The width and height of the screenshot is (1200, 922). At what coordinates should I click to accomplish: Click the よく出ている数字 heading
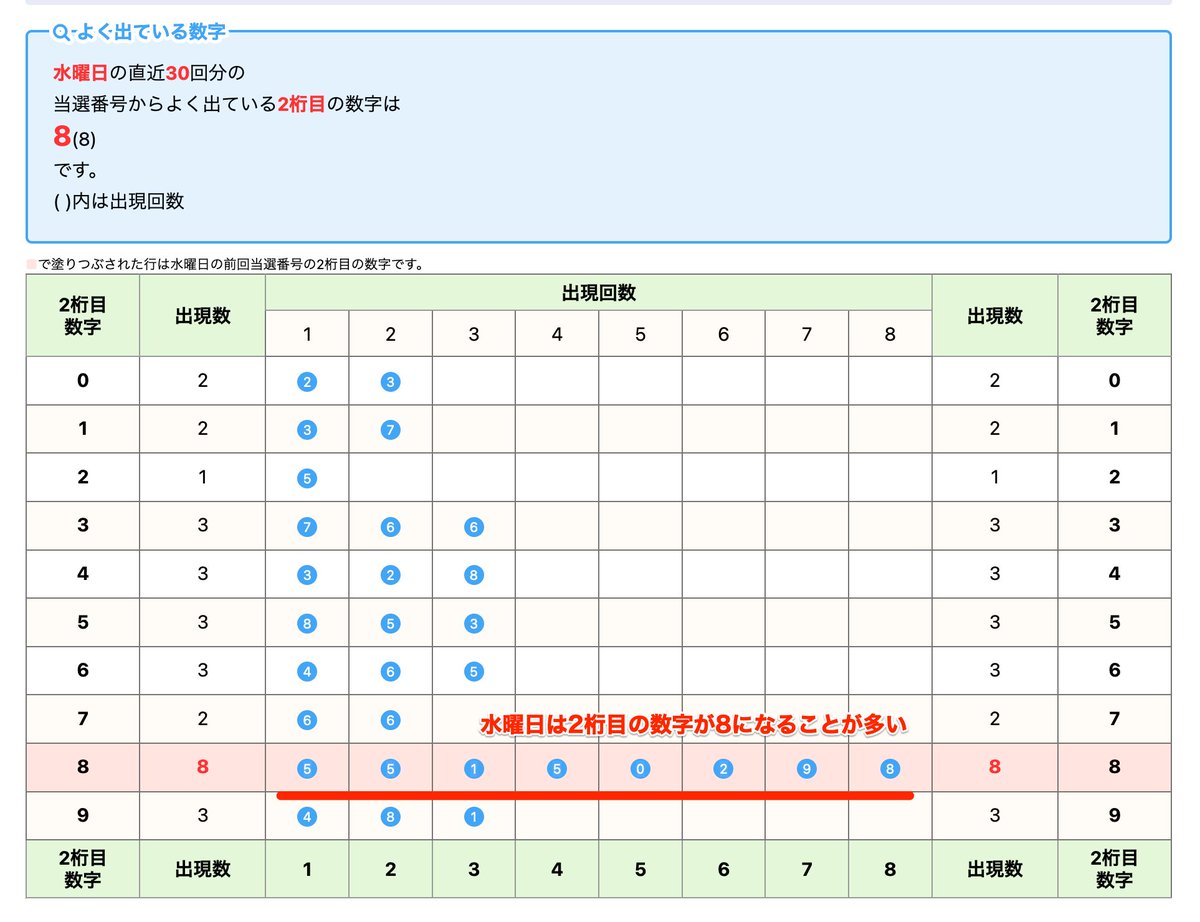[x=149, y=33]
